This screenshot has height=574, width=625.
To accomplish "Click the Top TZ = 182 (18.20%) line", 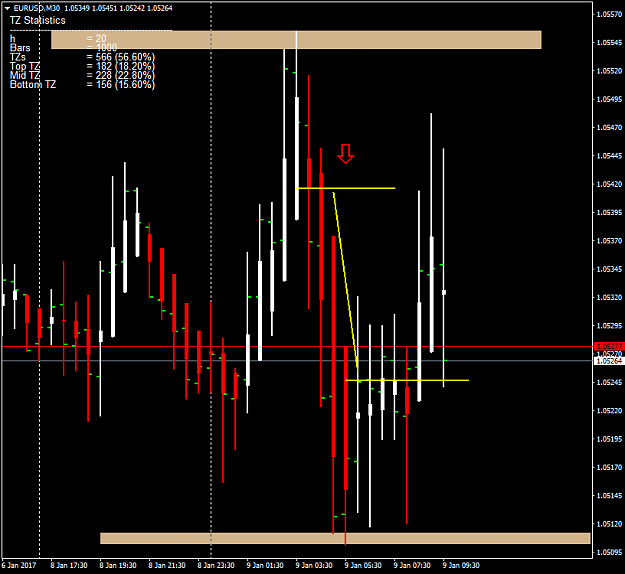I will (x=82, y=66).
